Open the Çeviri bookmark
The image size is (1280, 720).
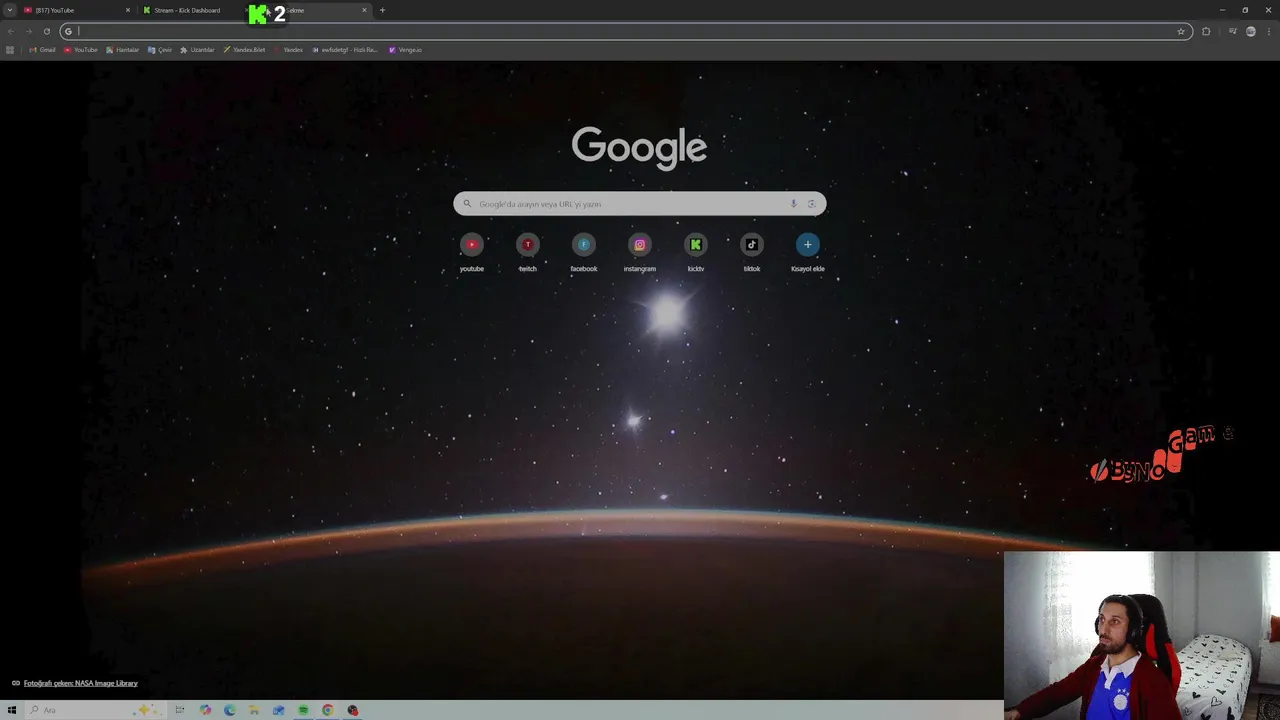pyautogui.click(x=160, y=50)
